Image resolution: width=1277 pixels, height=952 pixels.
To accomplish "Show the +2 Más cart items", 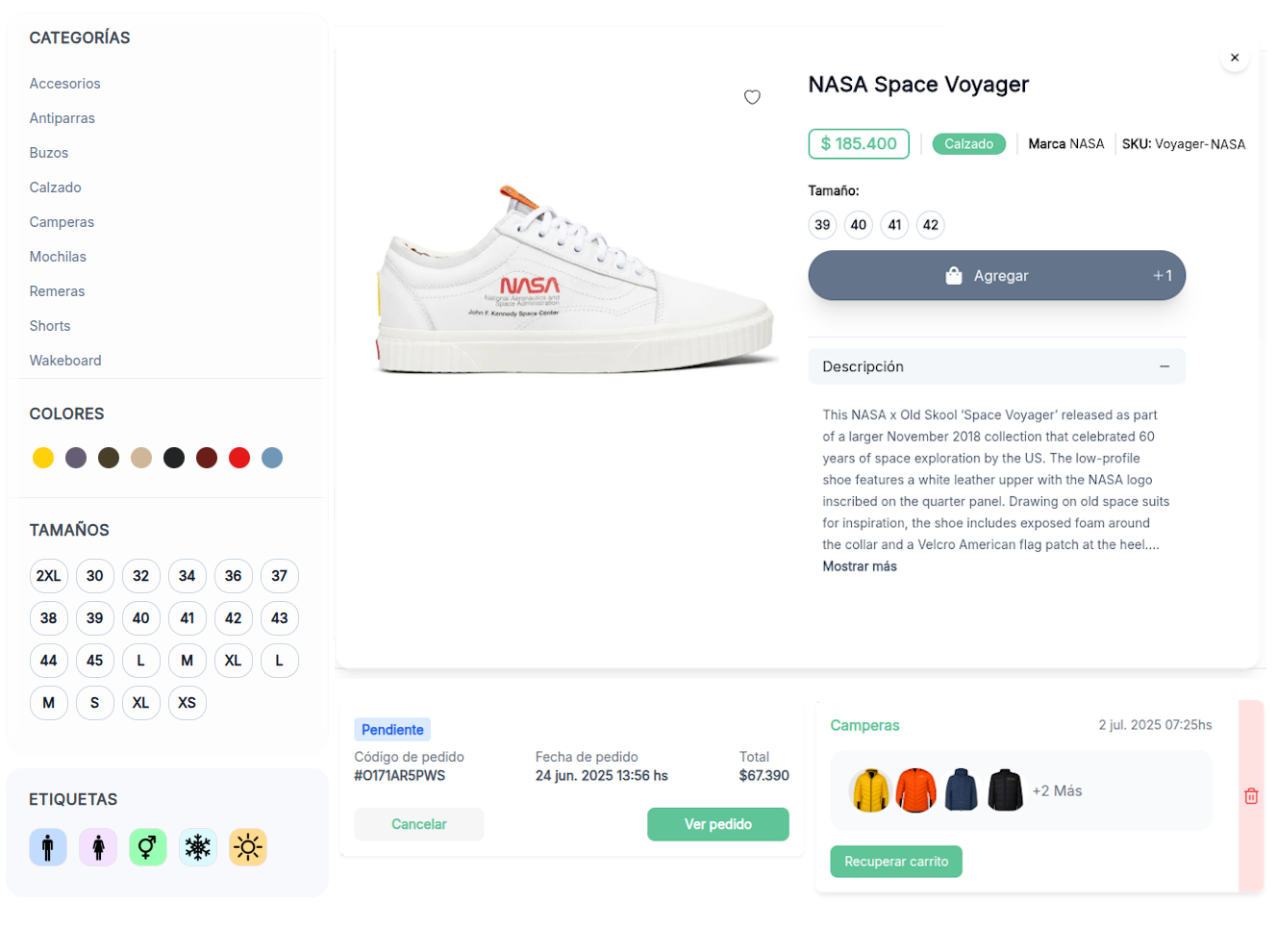I will click(1057, 790).
